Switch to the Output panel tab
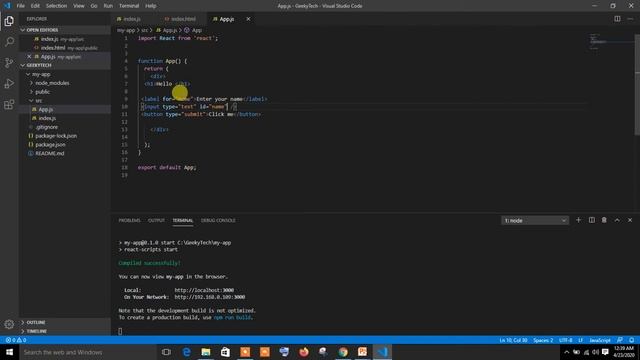The height and width of the screenshot is (360, 640). (156, 220)
